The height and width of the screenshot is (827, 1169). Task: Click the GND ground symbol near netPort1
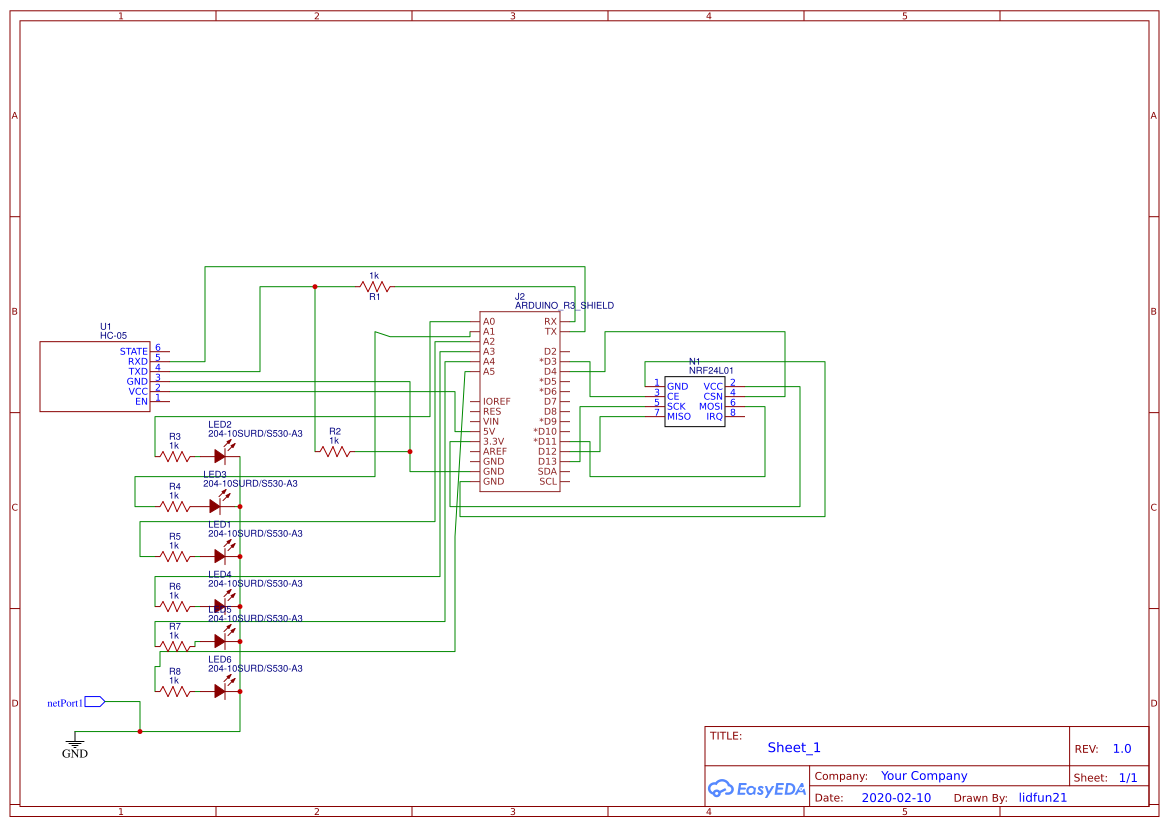pos(74,742)
